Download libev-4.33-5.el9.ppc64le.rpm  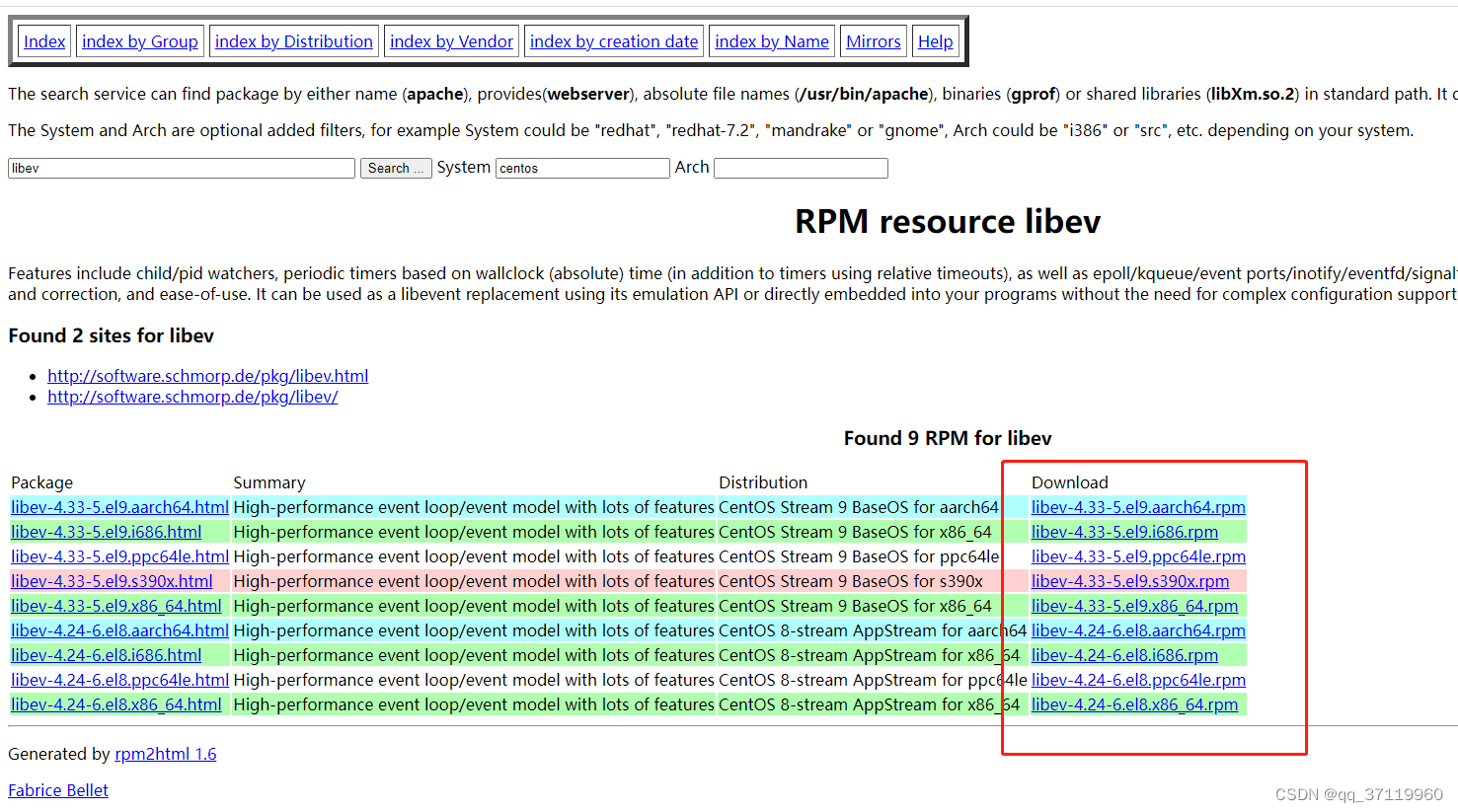point(1138,556)
